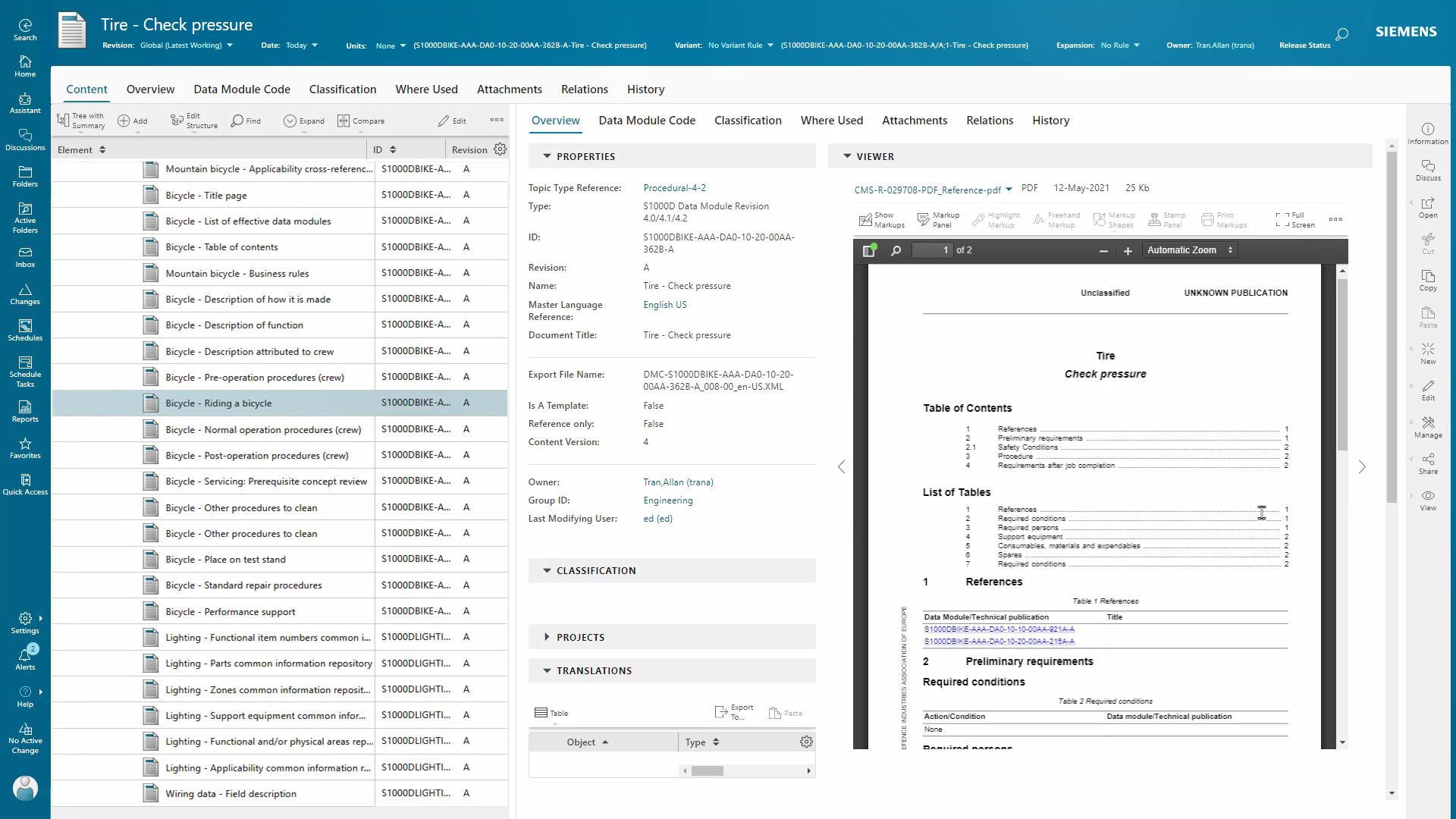This screenshot has height=819, width=1456.
Task: Open the Compare tool above the structure tree
Action: coord(361,120)
